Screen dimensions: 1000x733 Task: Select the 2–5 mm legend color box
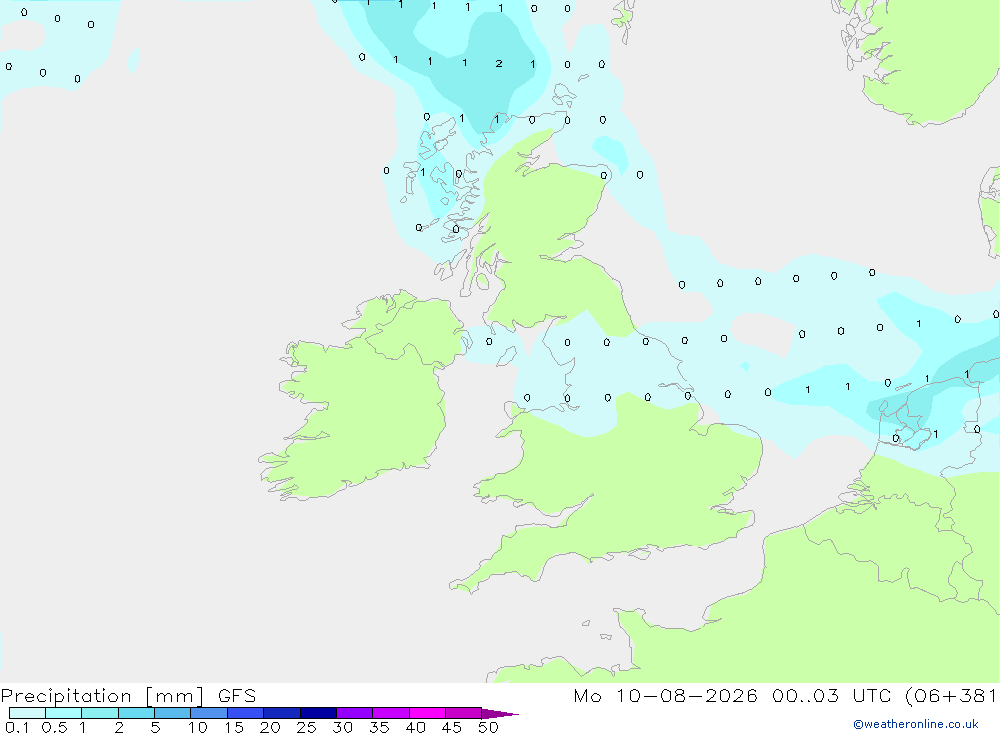coord(136,713)
